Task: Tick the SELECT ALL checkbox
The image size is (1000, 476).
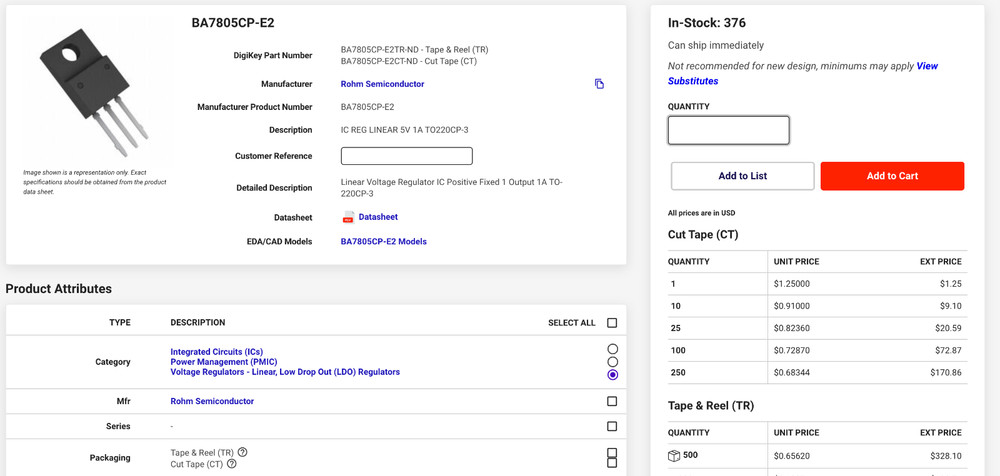Action: pos(612,323)
